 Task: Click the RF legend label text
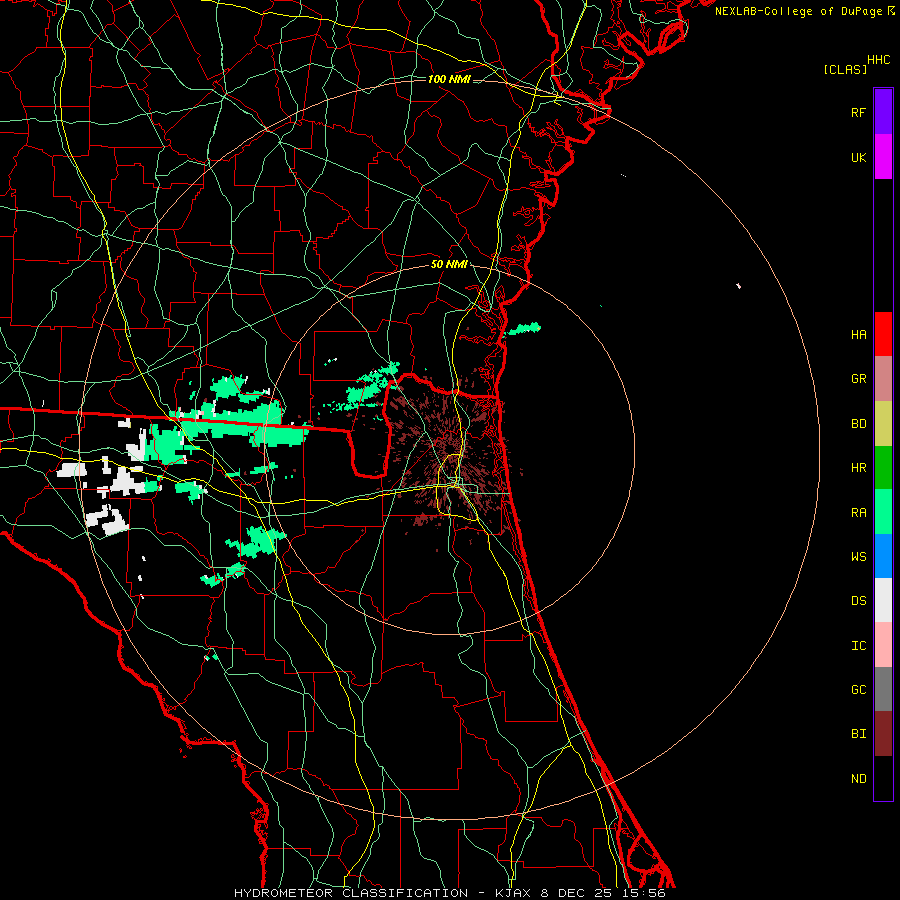pos(858,112)
